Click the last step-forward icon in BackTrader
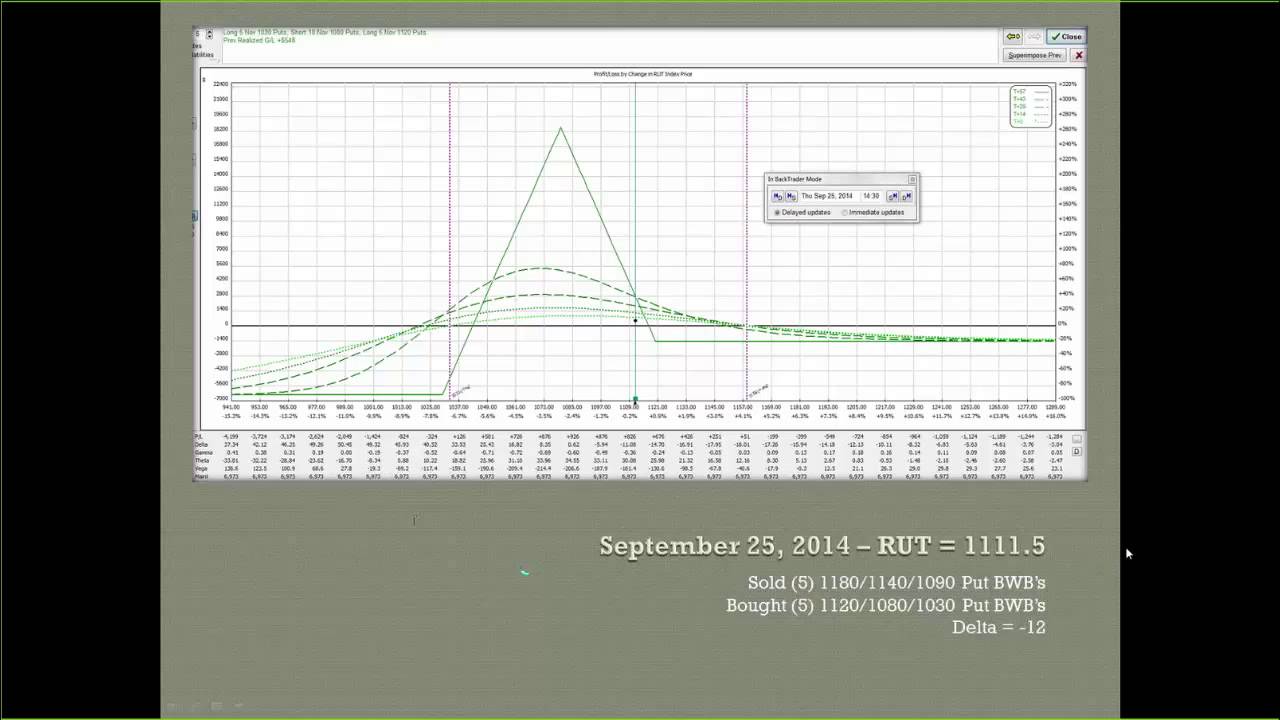The height and width of the screenshot is (720, 1280). (x=906, y=196)
